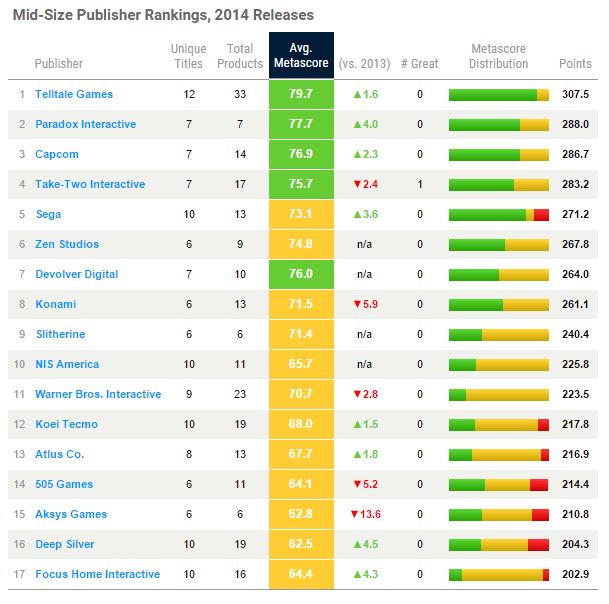Select the NIS America publisher link
Image resolution: width=609 pixels, height=604 pixels.
(x=67, y=365)
